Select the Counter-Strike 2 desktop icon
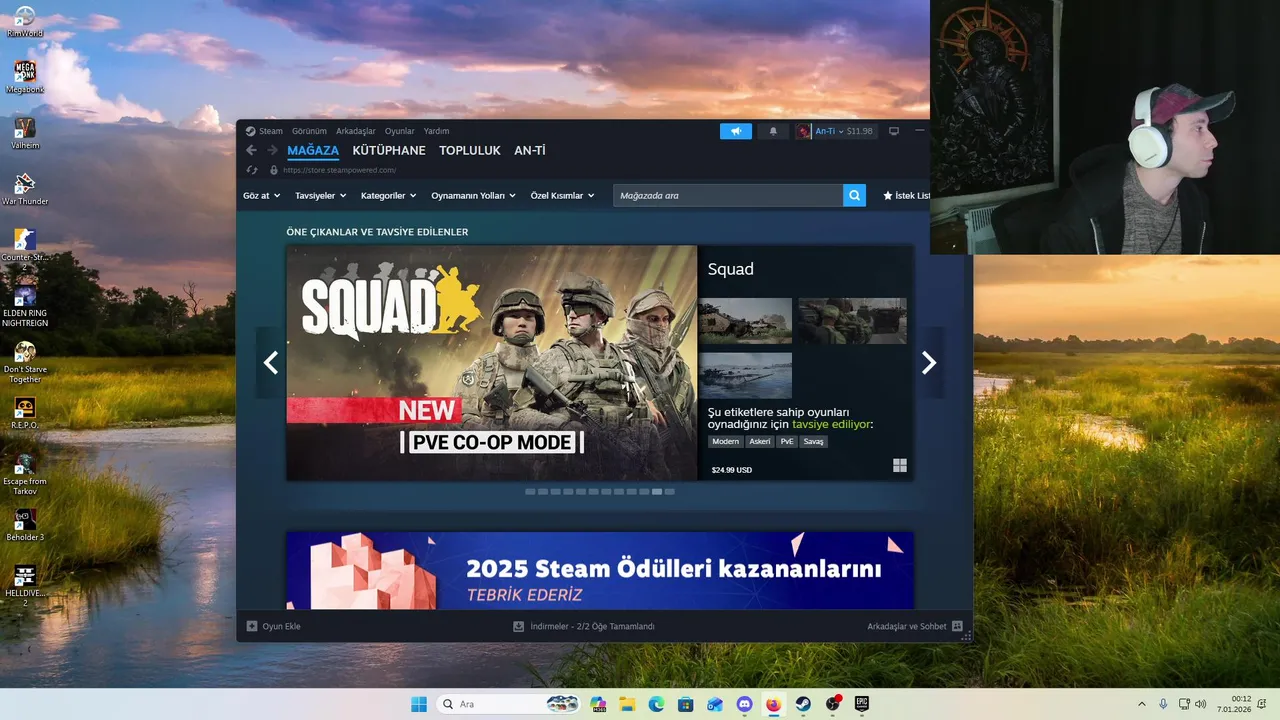This screenshot has height=720, width=1280. tap(25, 249)
